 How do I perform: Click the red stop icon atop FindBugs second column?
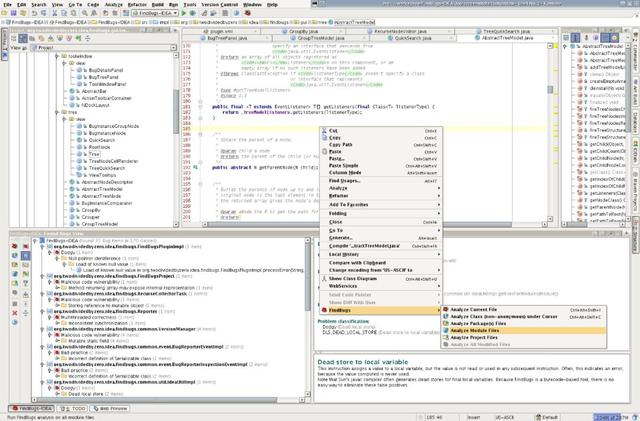click(x=25, y=246)
